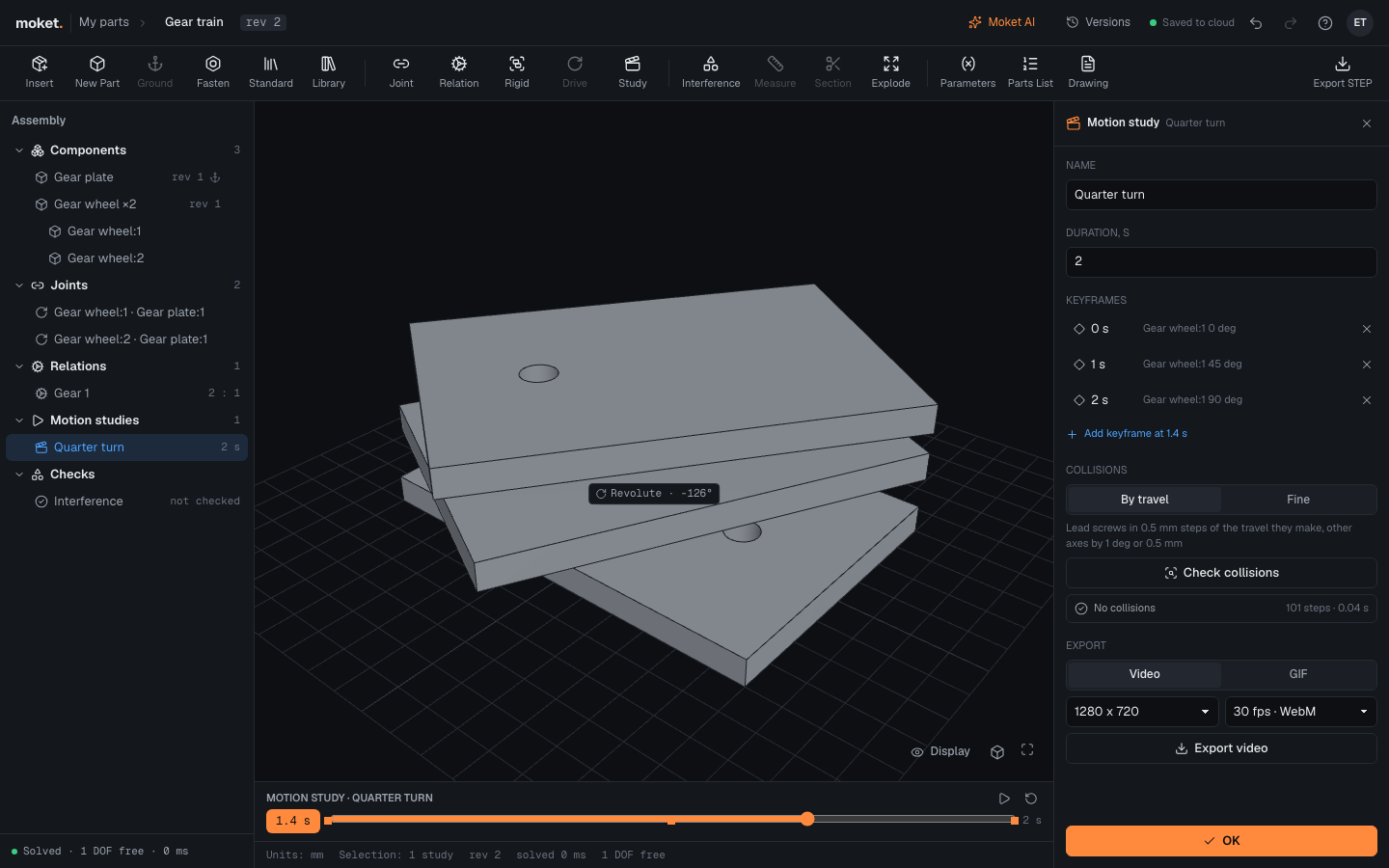Activate Explode view

[x=891, y=72]
